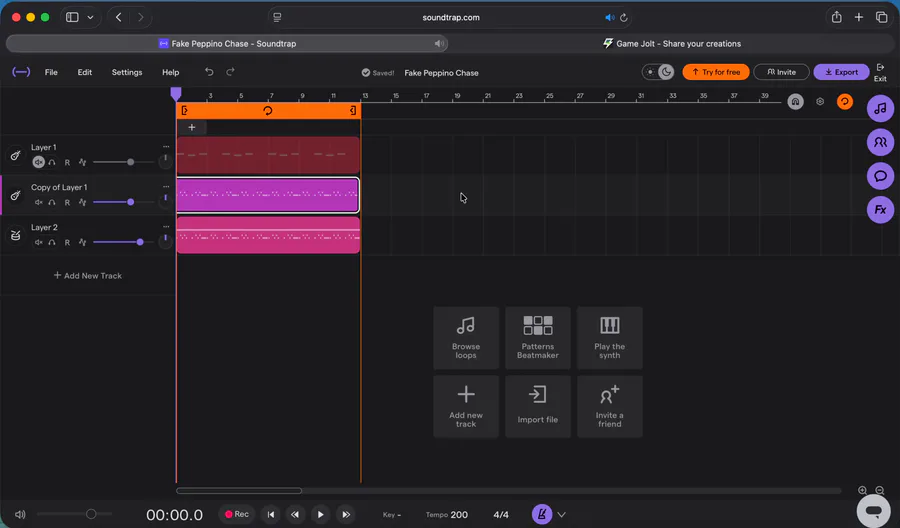Viewport: 900px width, 528px height.
Task: Open the chat panel
Action: (x=880, y=176)
